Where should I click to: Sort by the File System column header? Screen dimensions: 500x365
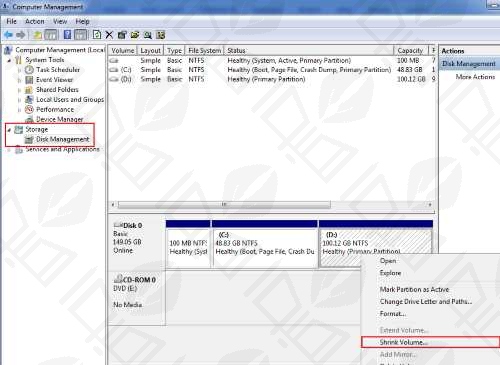[x=204, y=50]
